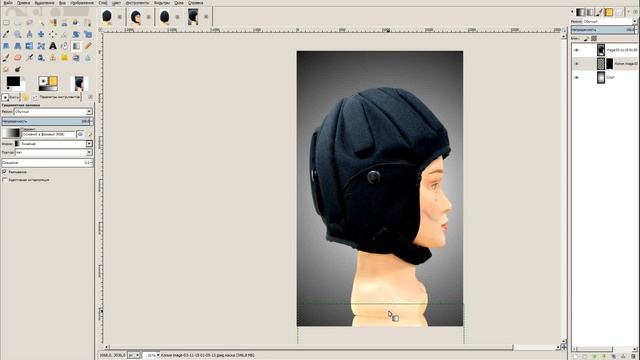Click the active image thumbnail in toolbox
640x360 pixels.
click(79, 84)
